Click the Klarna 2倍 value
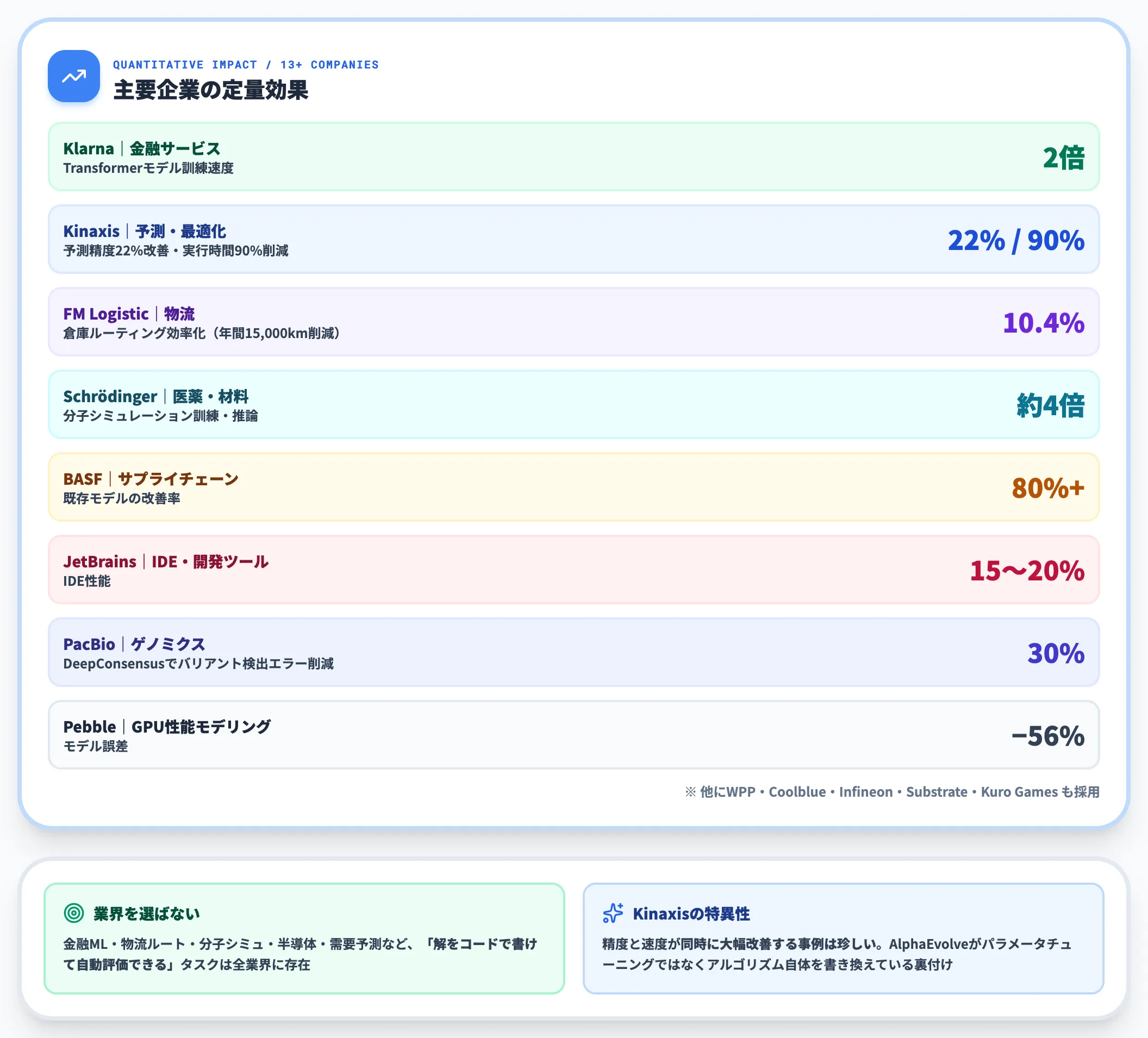This screenshot has height=1038, width=1148. pyautogui.click(x=1063, y=157)
